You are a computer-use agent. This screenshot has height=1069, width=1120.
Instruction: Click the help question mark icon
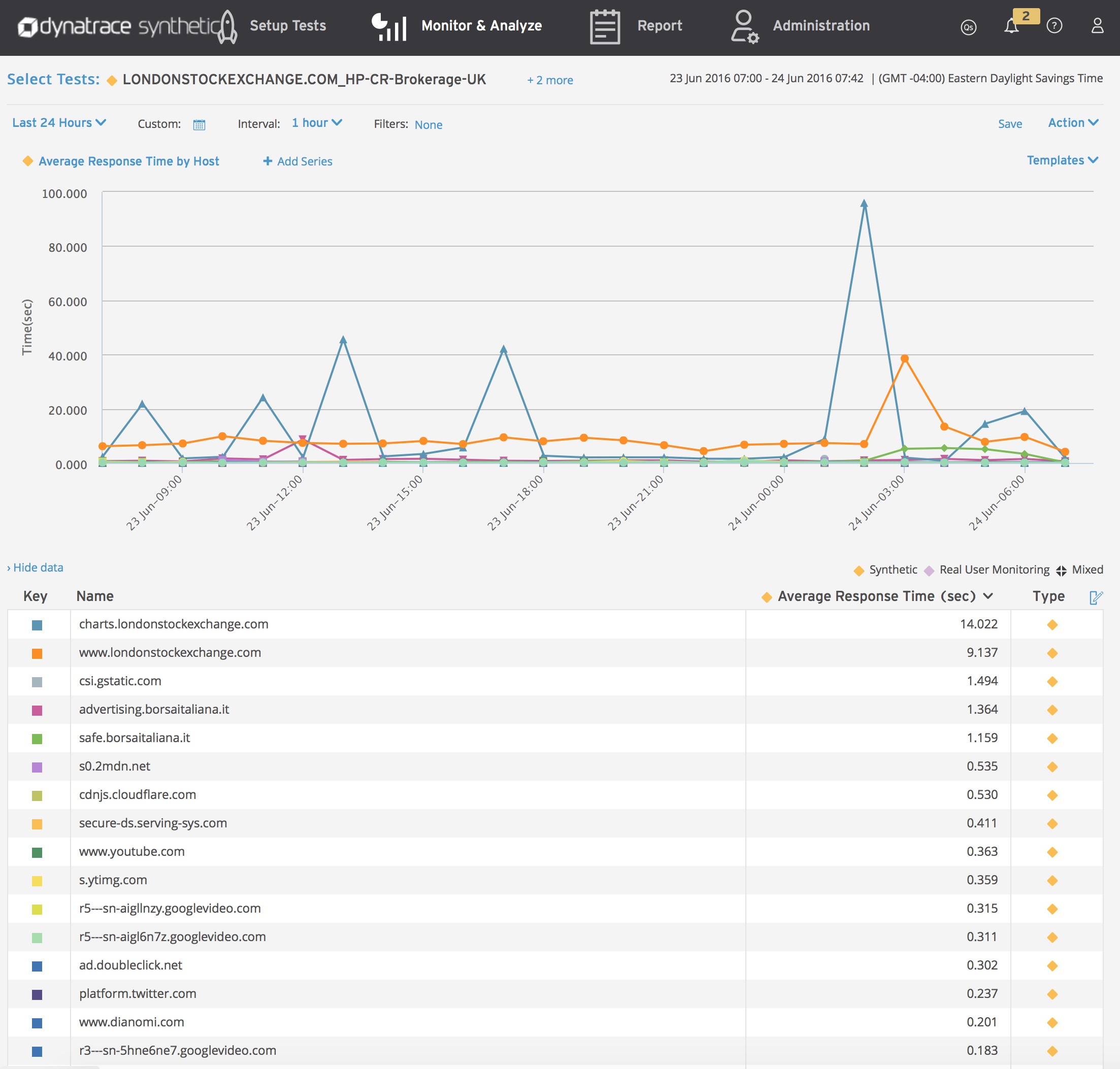point(1055,26)
